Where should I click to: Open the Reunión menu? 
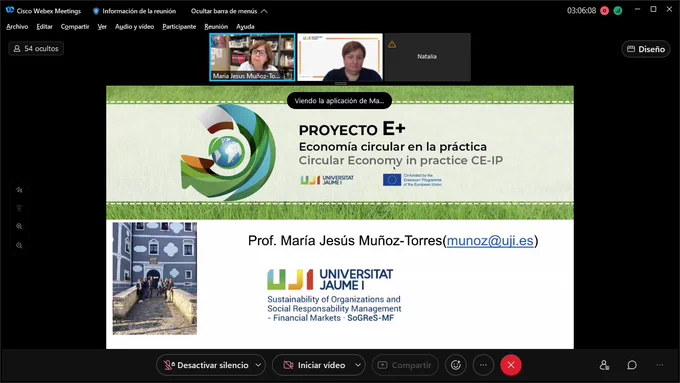pyautogui.click(x=216, y=26)
